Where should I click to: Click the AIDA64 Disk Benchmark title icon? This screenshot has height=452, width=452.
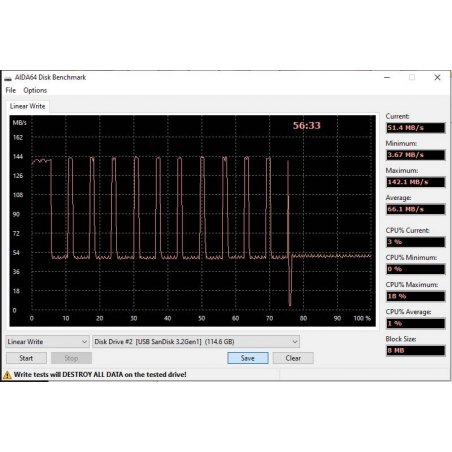pos(8,78)
